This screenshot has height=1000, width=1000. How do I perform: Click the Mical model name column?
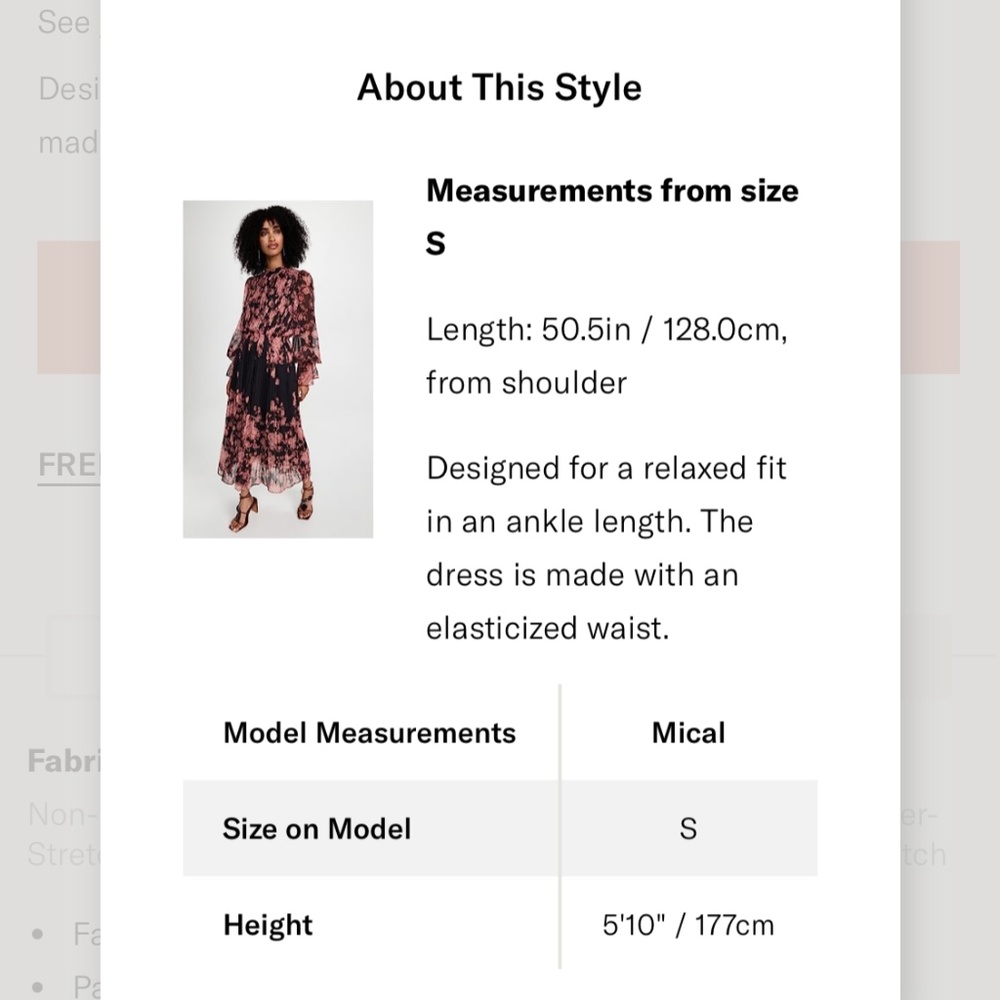pos(688,733)
